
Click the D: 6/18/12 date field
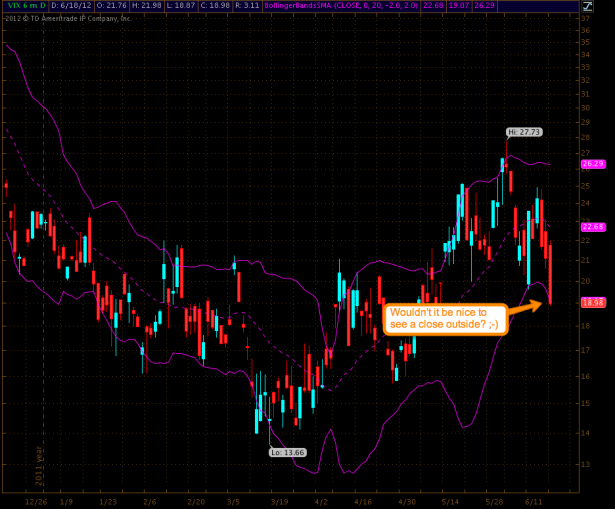71,6
